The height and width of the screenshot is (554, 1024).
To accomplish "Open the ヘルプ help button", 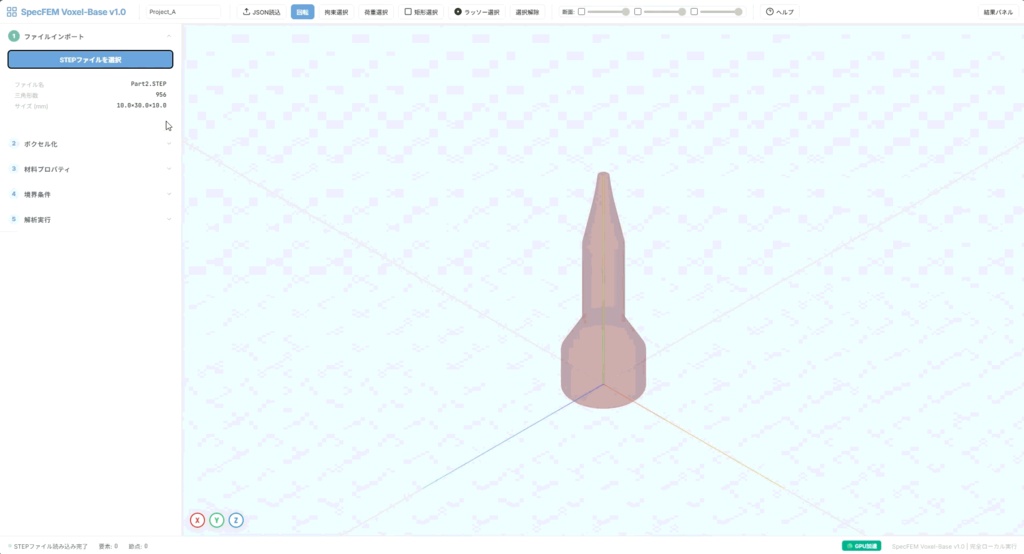I will (780, 12).
